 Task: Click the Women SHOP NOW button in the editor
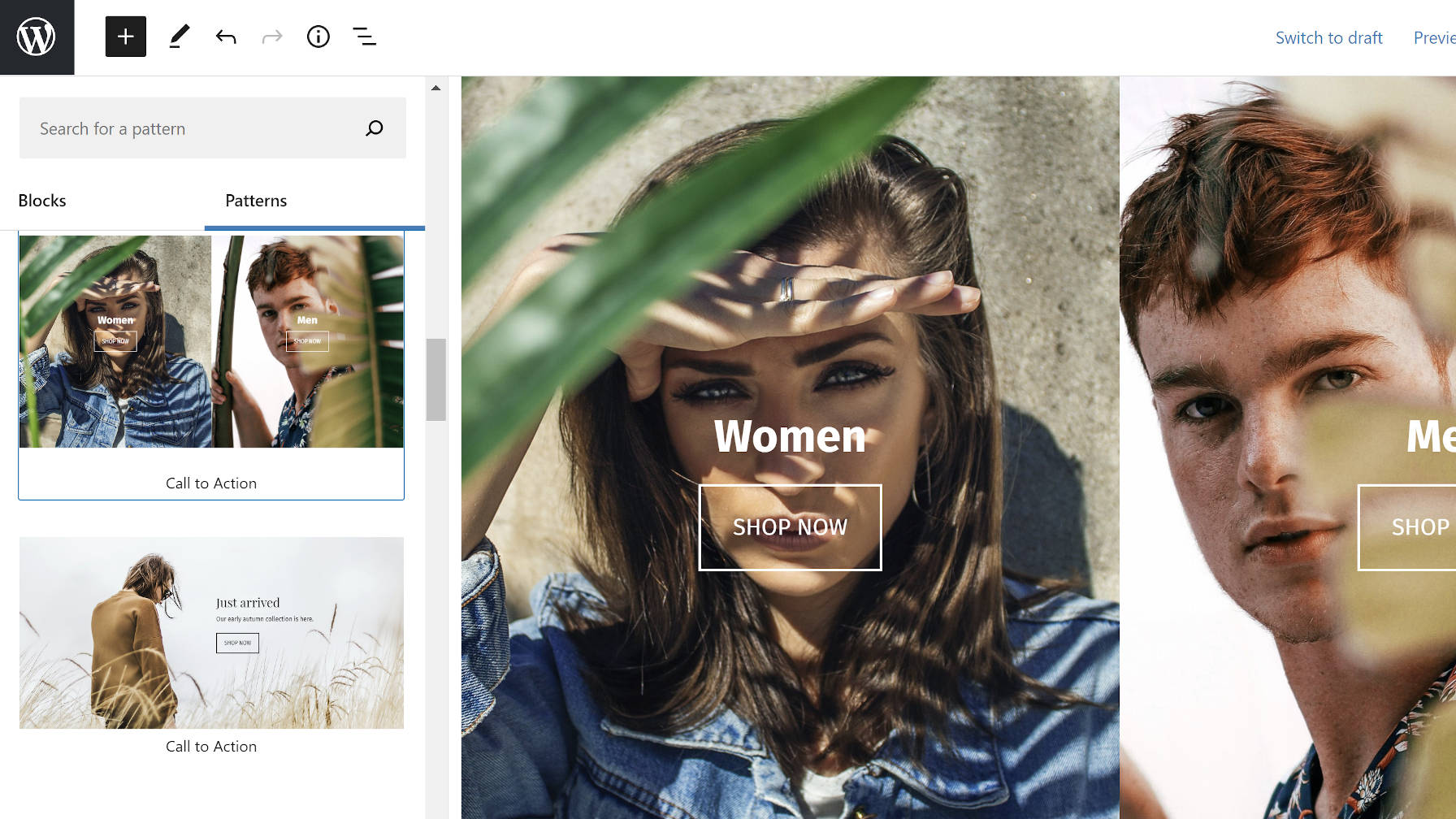click(791, 527)
